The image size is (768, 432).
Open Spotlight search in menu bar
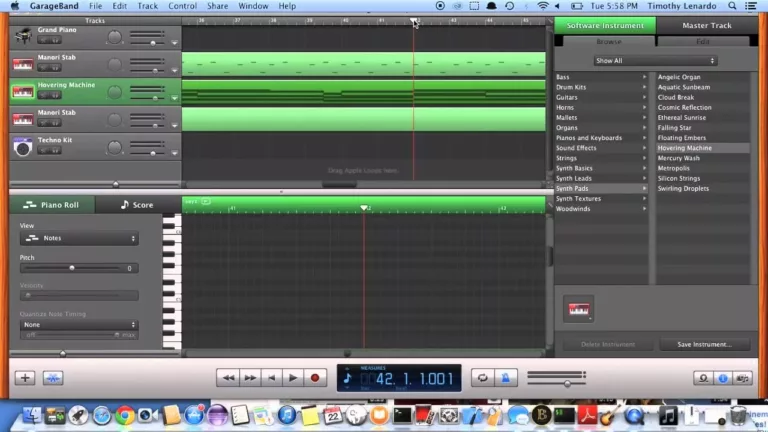(732, 6)
